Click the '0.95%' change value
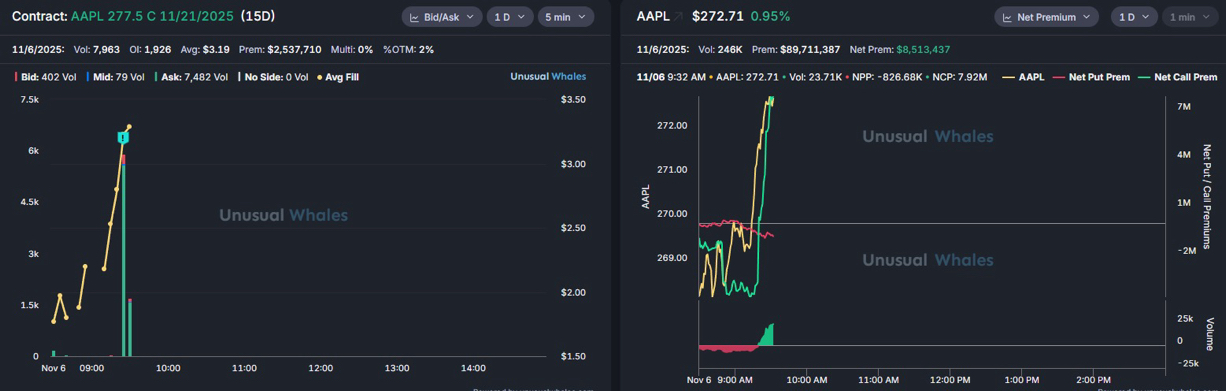The height and width of the screenshot is (391, 1226). (x=770, y=17)
